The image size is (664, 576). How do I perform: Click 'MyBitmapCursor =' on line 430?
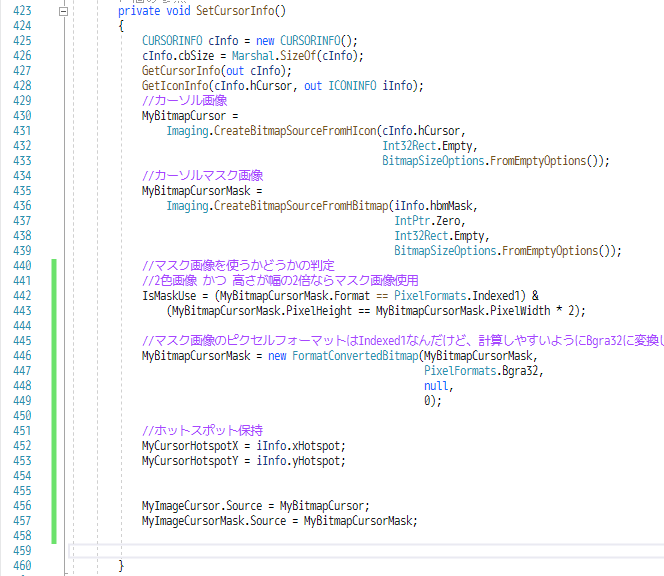coord(190,116)
